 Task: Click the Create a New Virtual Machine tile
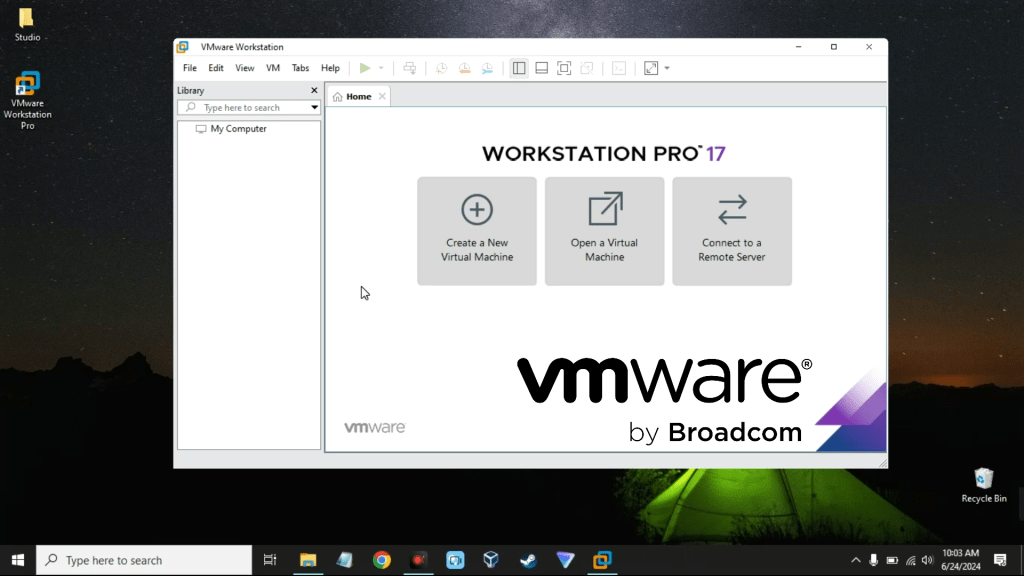click(477, 231)
